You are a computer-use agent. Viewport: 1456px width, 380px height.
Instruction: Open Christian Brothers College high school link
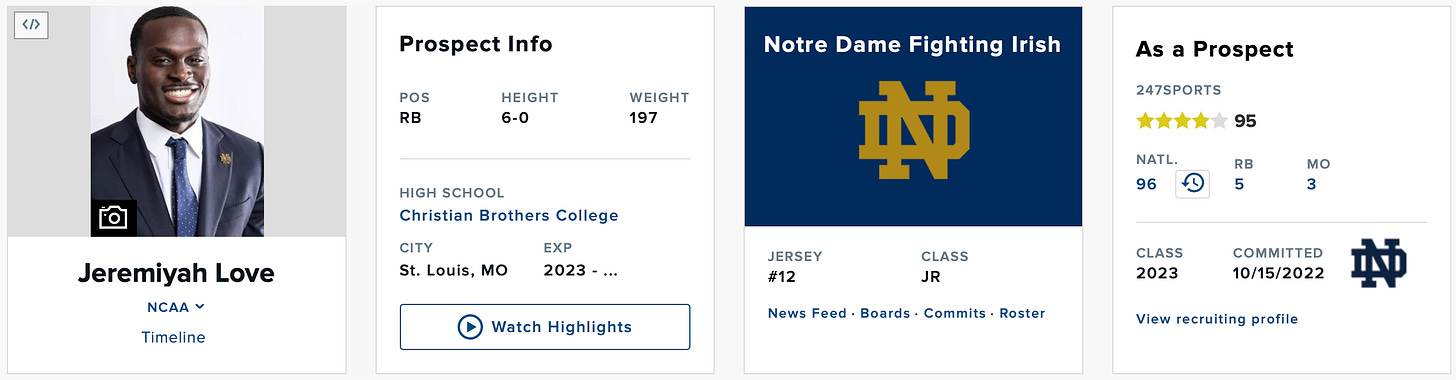click(x=509, y=215)
